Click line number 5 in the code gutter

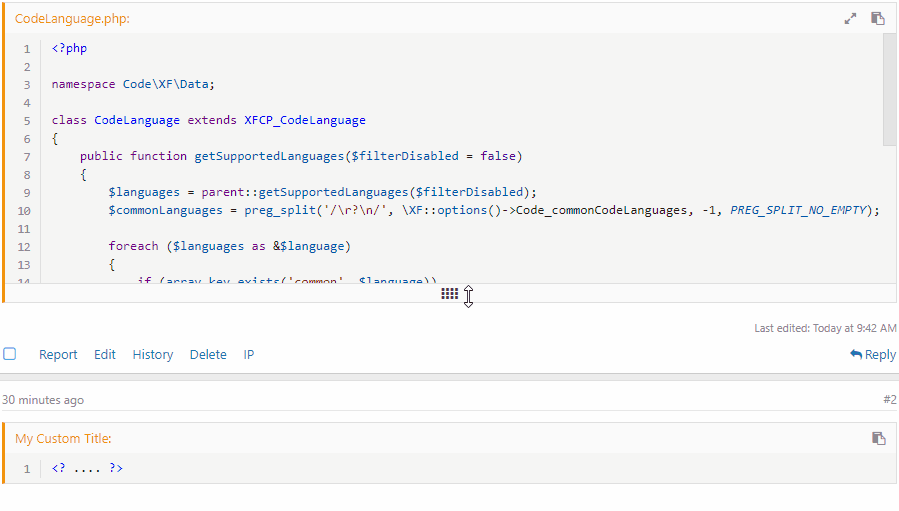click(27, 120)
